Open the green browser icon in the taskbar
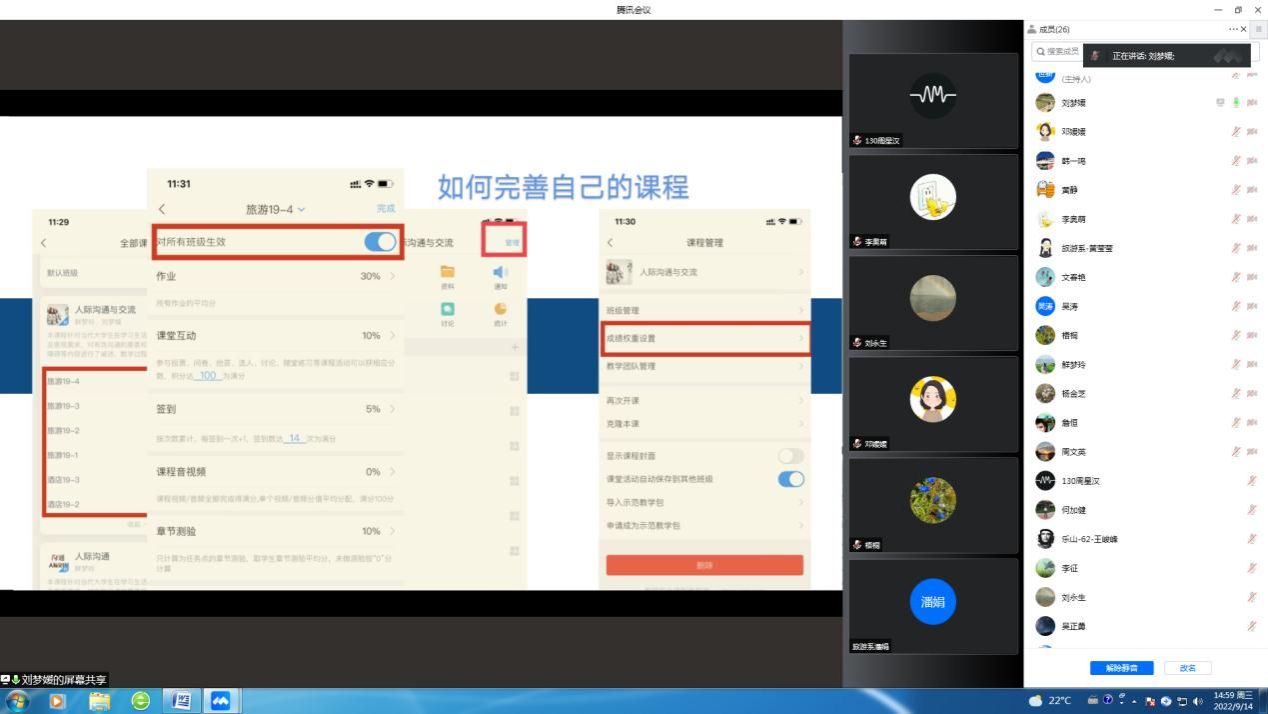This screenshot has width=1268, height=714. (x=141, y=701)
